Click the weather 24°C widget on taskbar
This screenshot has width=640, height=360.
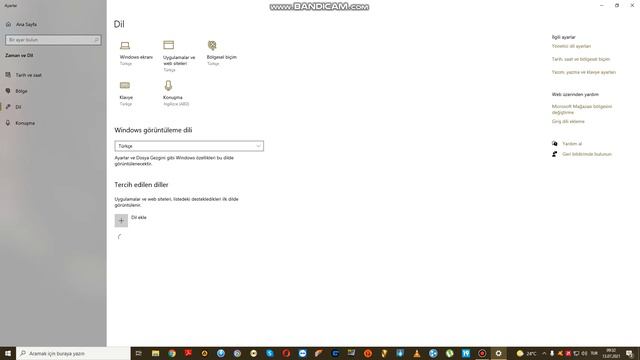click(527, 353)
